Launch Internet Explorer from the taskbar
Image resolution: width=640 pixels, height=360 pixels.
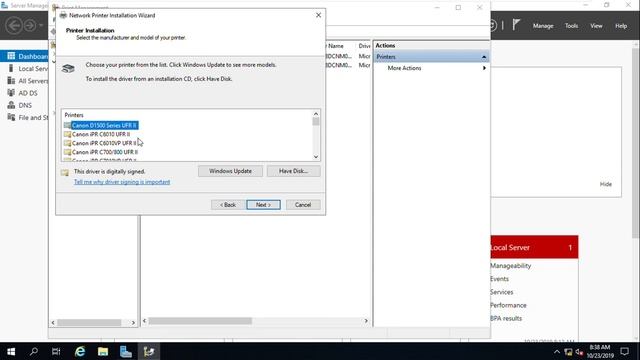coord(80,351)
